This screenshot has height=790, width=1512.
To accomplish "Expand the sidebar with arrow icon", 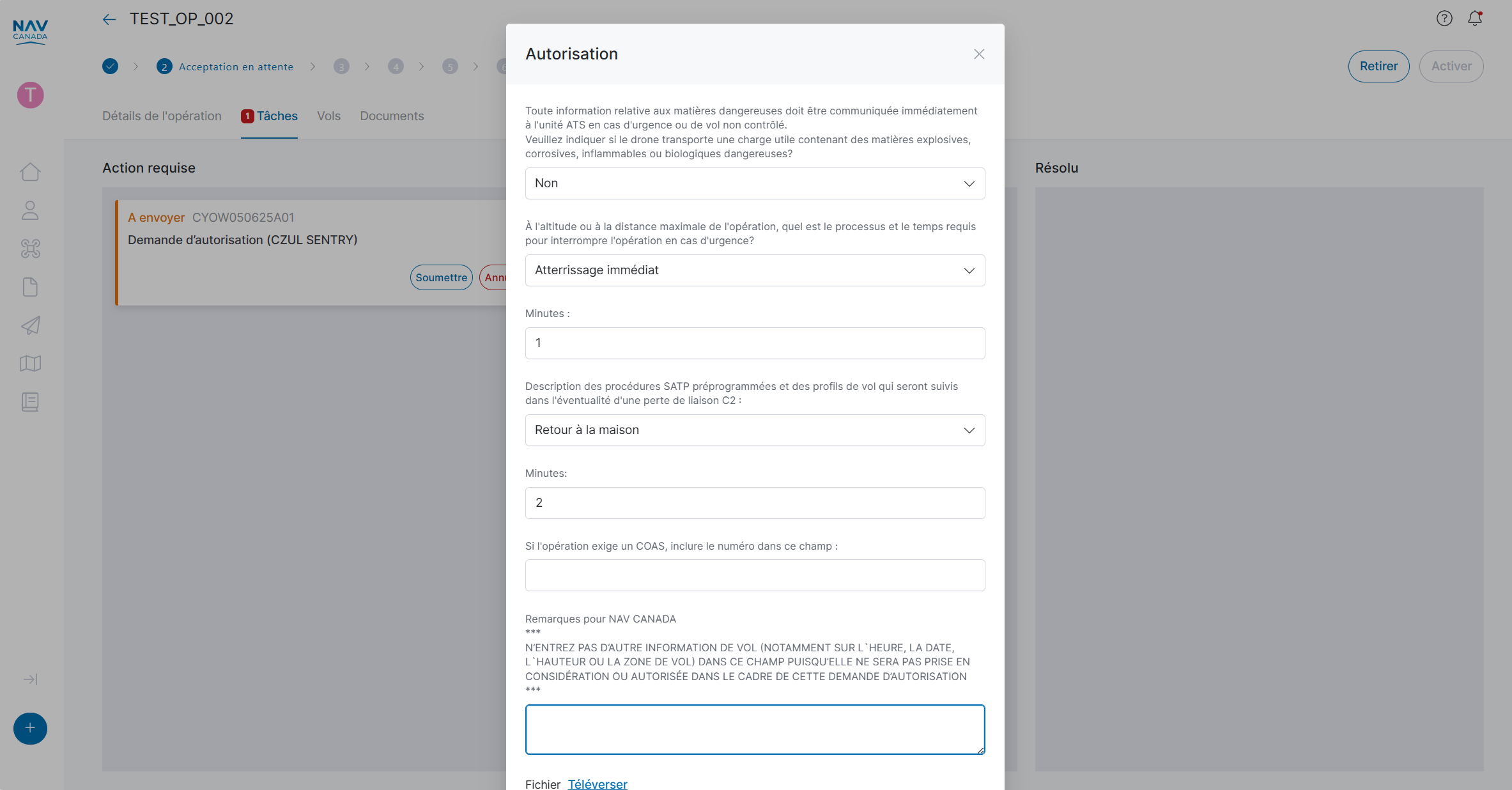I will tap(30, 679).
